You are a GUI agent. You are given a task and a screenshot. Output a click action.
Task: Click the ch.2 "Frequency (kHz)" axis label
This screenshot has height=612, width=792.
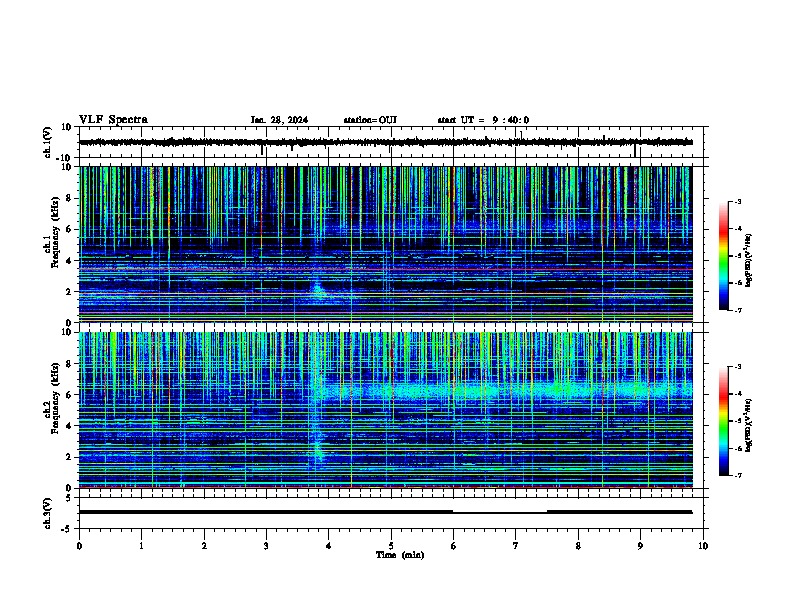55,398
